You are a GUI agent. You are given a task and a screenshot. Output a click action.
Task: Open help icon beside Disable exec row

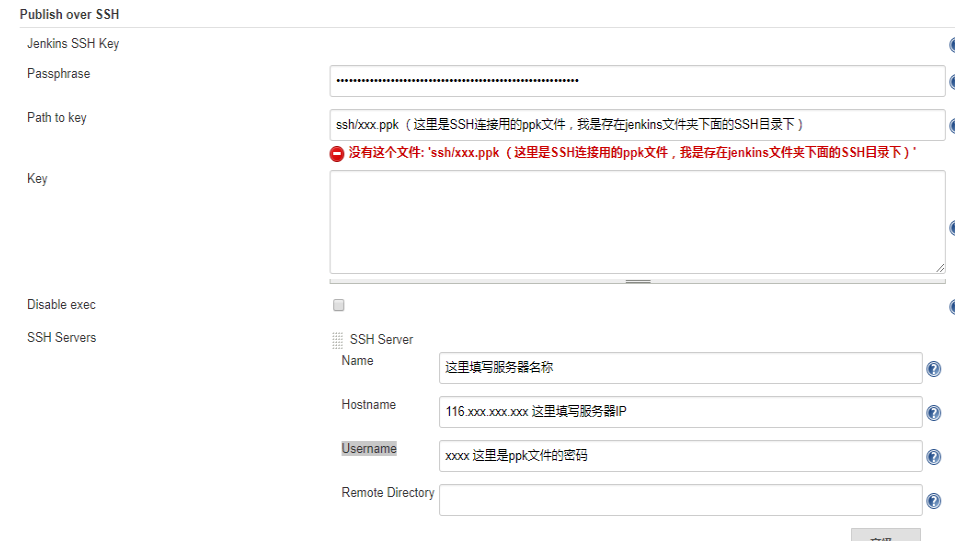pyautogui.click(x=952, y=306)
